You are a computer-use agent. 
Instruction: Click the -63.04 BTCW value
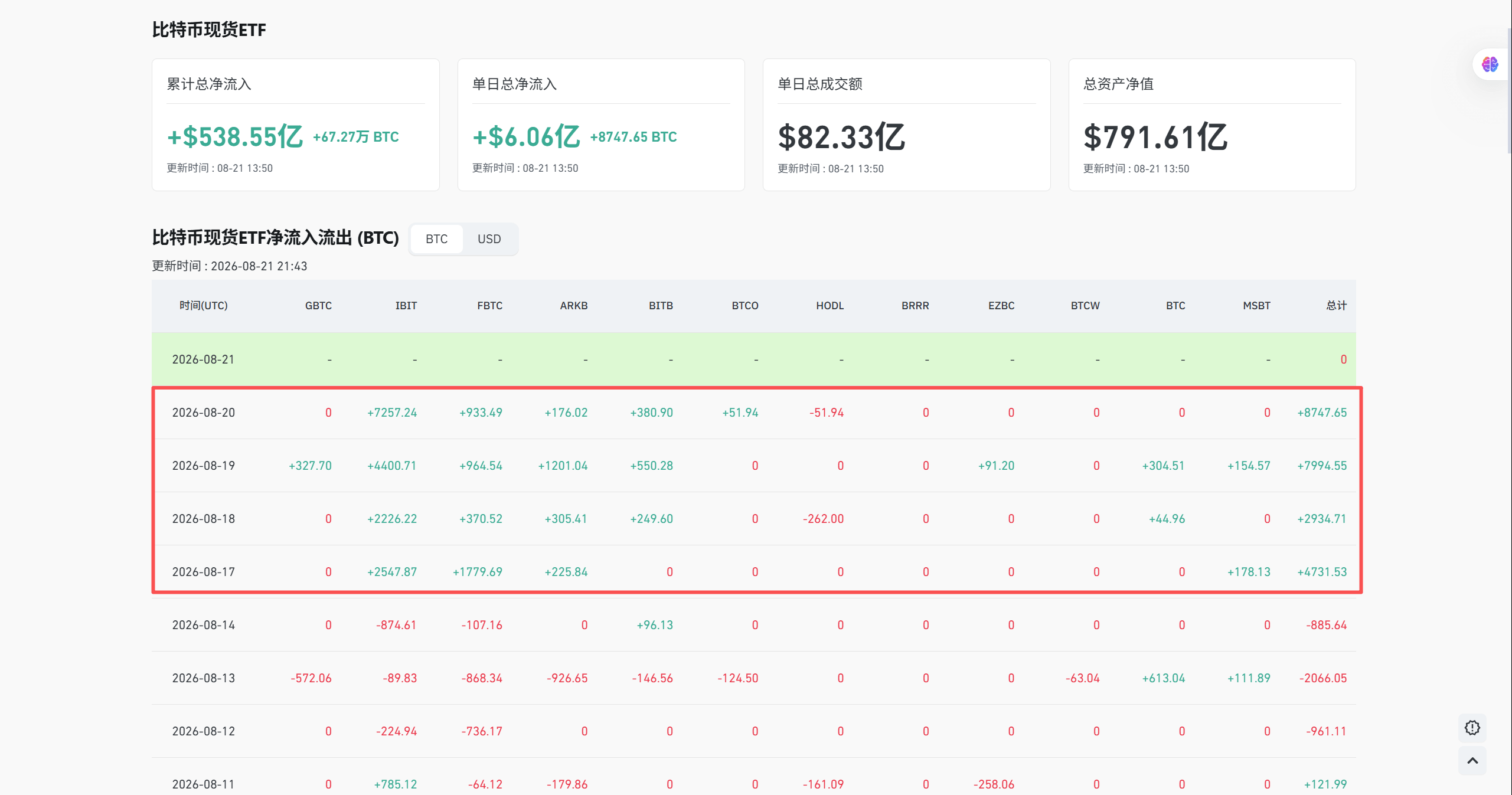pos(1083,678)
